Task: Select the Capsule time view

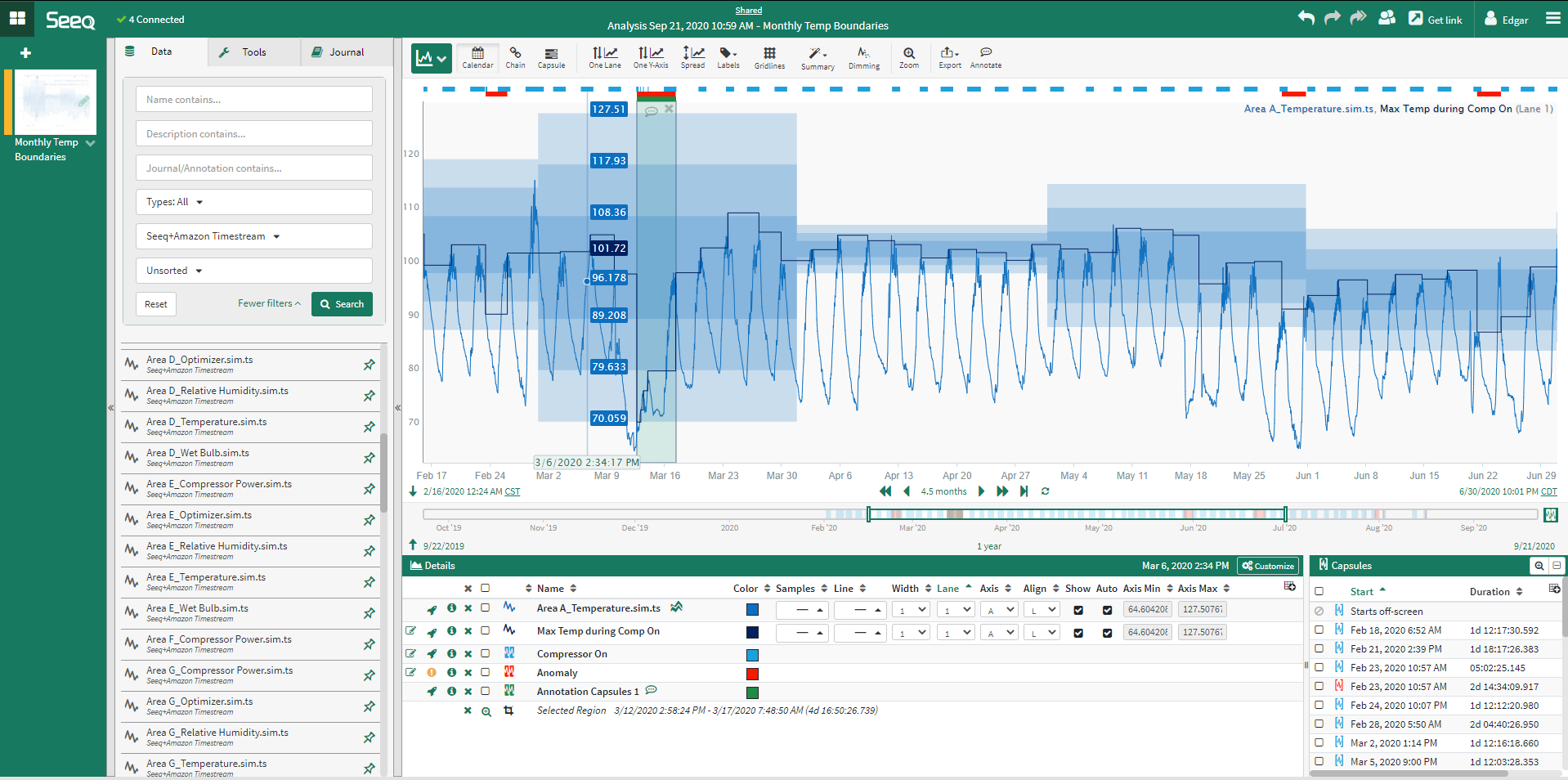Action: pyautogui.click(x=552, y=57)
